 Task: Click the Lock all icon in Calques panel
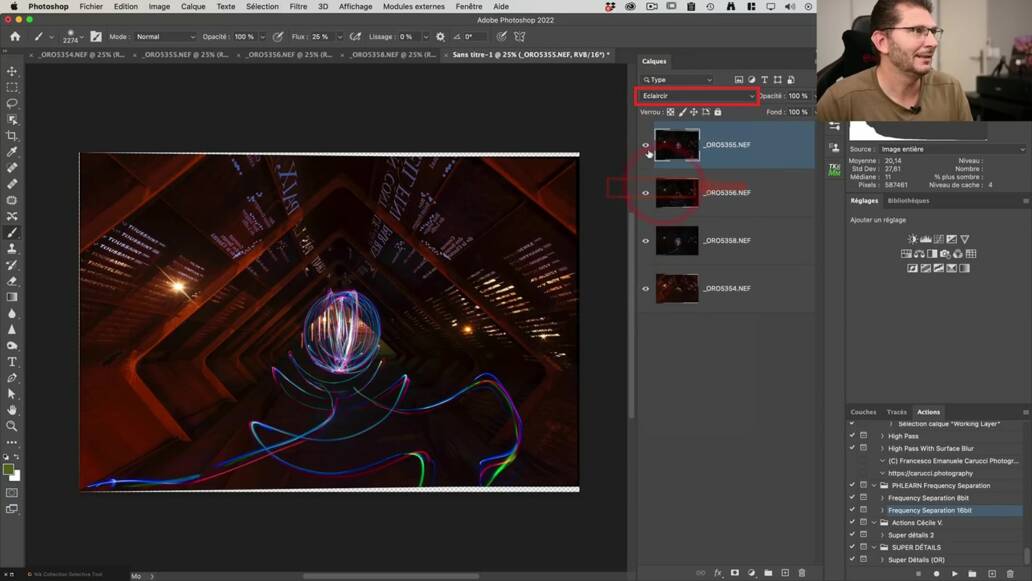718,111
